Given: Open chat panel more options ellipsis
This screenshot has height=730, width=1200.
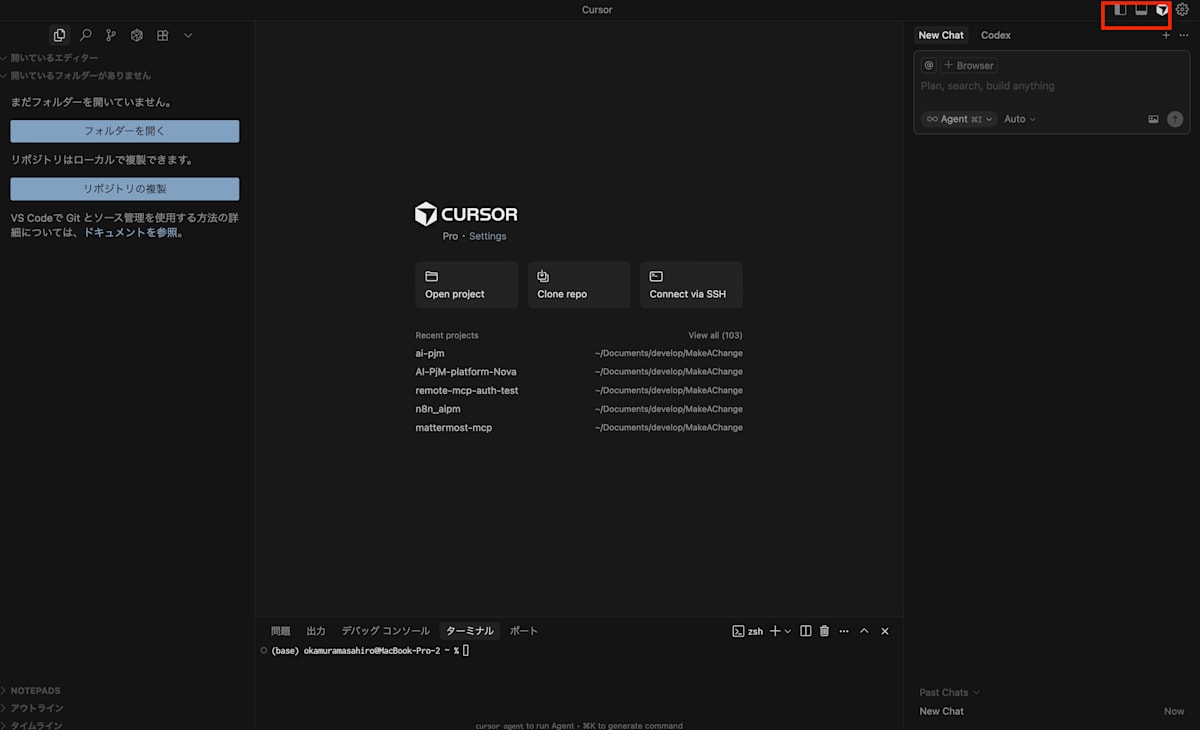Looking at the screenshot, I should [x=1184, y=35].
